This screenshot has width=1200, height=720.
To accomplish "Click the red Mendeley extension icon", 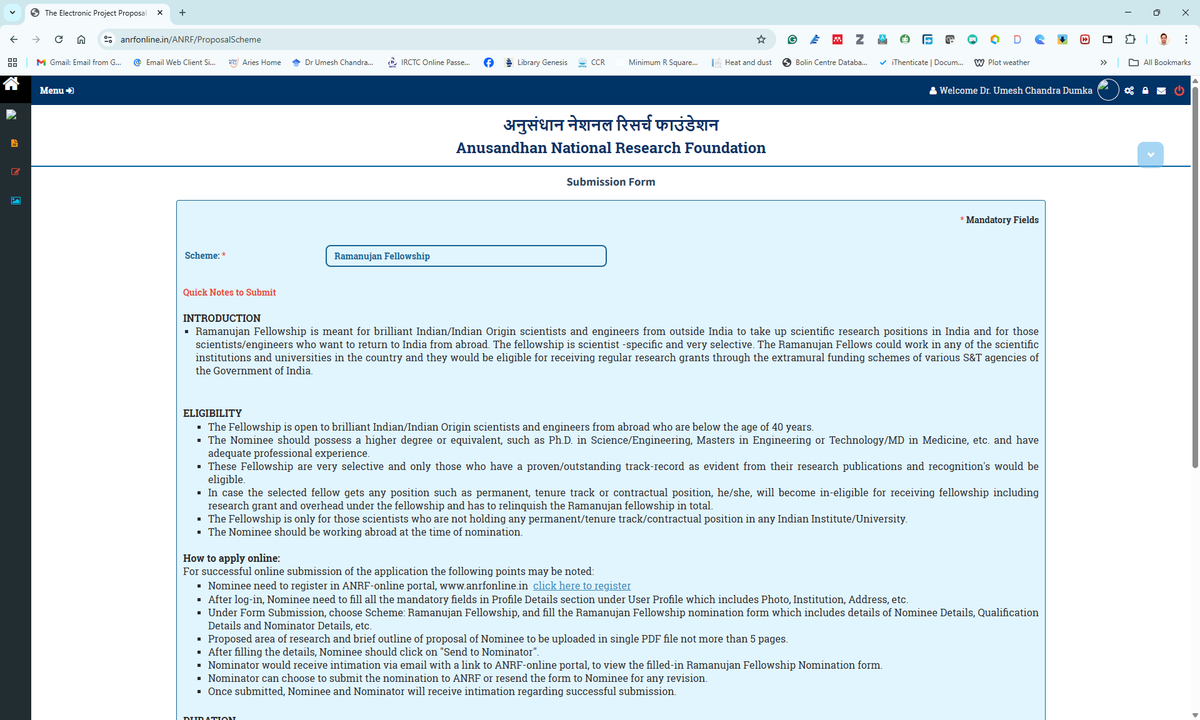I will tap(837, 39).
